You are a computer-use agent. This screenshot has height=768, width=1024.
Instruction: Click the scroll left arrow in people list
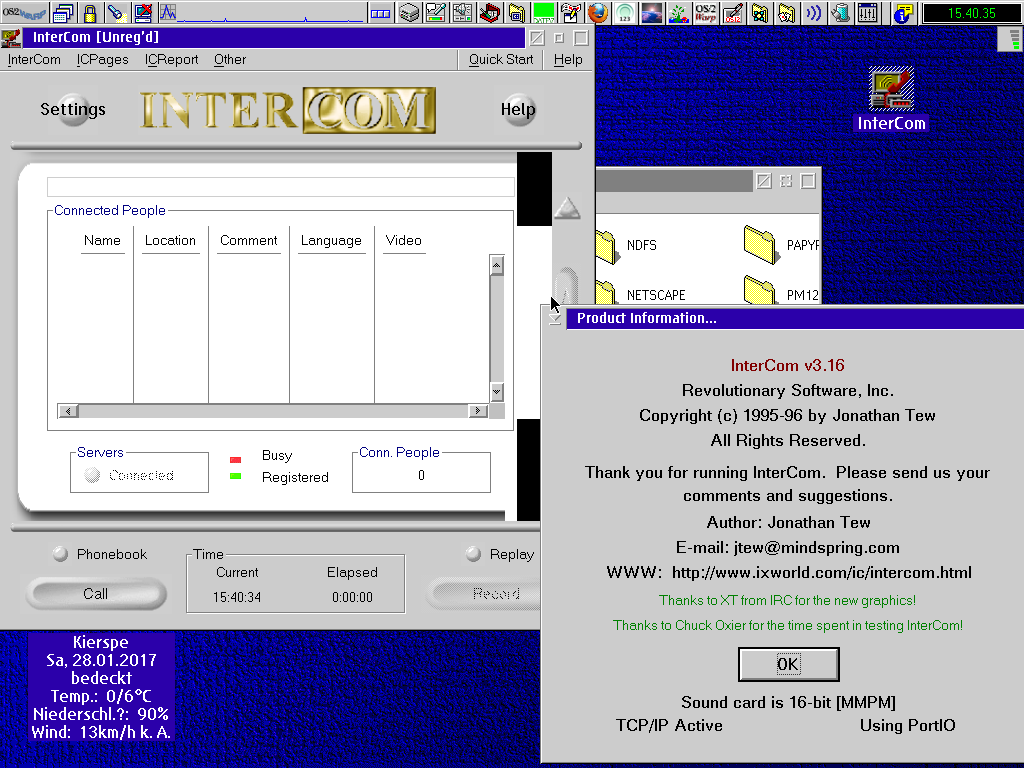[x=68, y=411]
